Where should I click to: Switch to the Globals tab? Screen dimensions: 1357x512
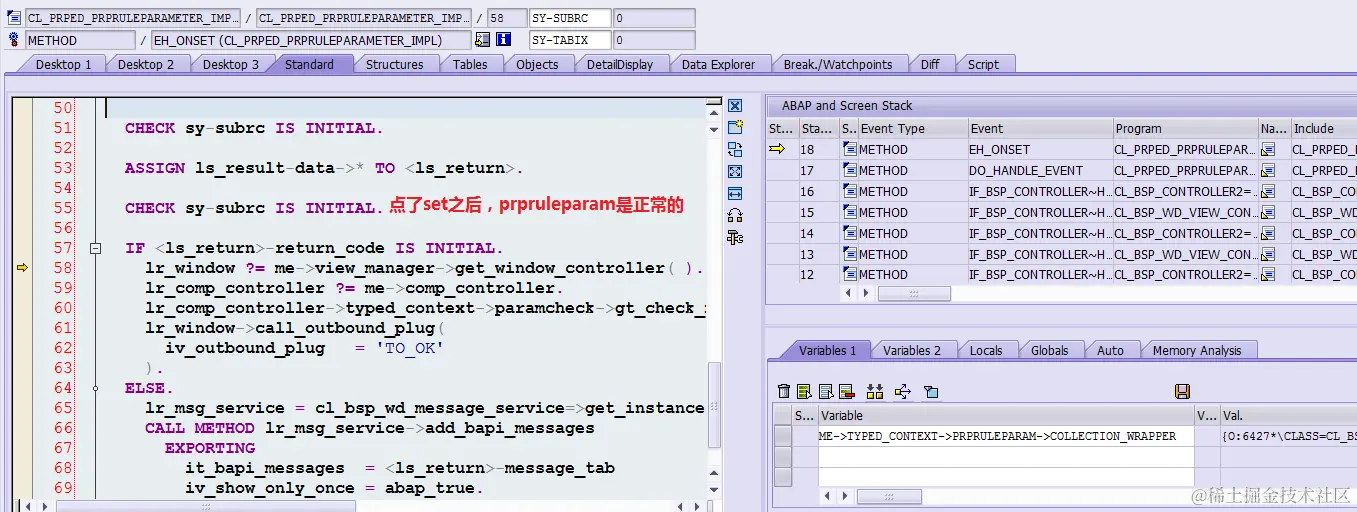click(x=1050, y=350)
